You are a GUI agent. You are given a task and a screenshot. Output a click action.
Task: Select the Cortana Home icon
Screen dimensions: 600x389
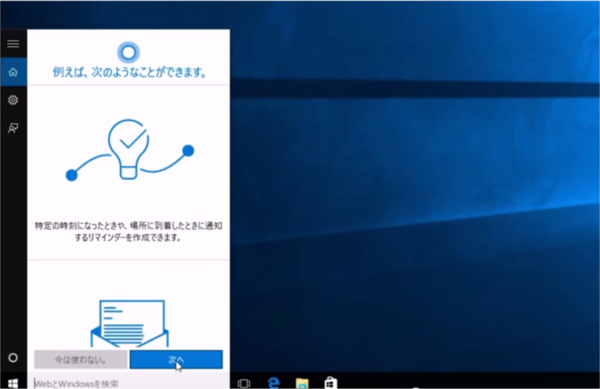pyautogui.click(x=13, y=72)
